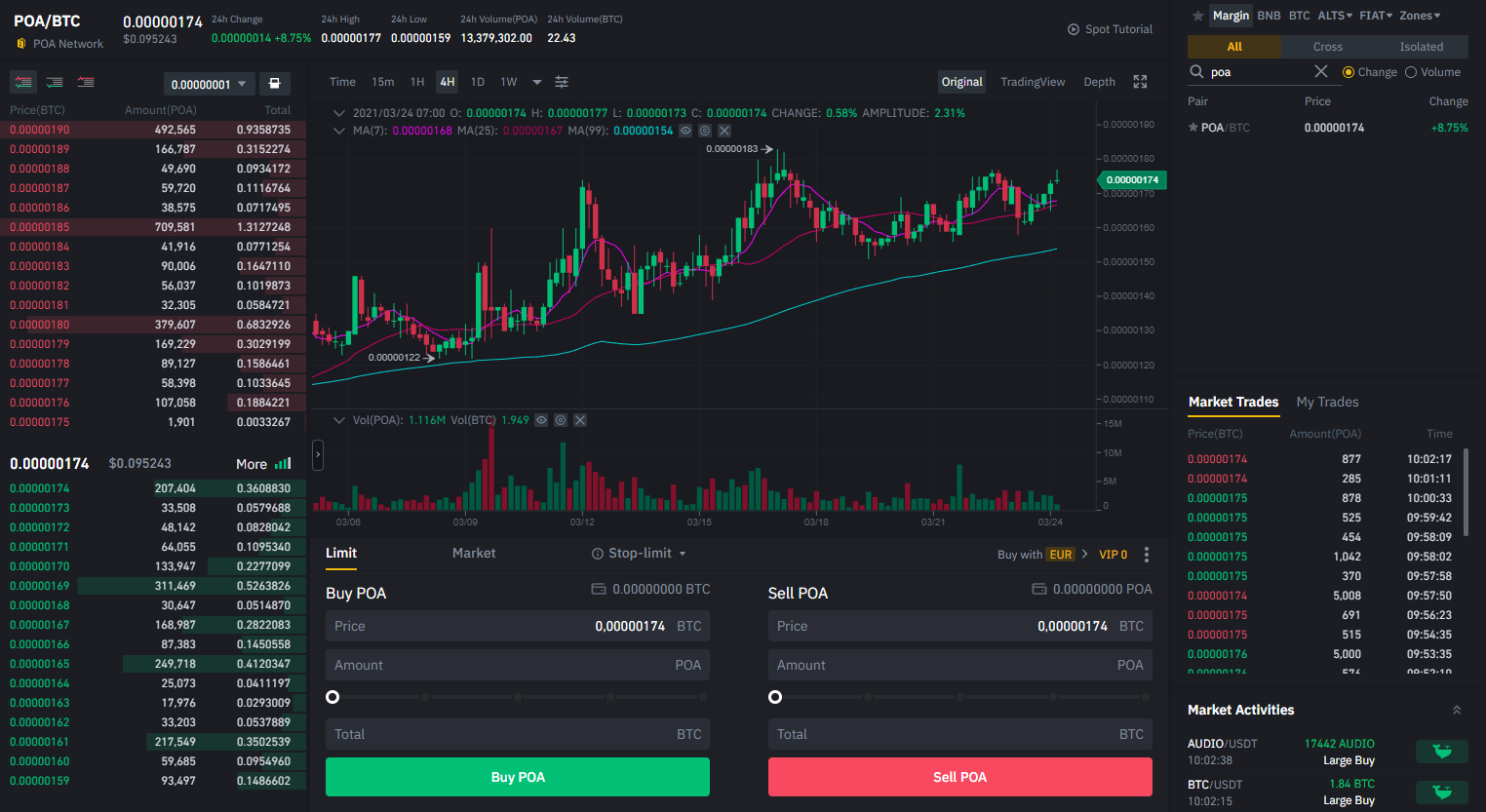The width and height of the screenshot is (1486, 812).
Task: Select the Volume radio option
Action: (x=1411, y=72)
